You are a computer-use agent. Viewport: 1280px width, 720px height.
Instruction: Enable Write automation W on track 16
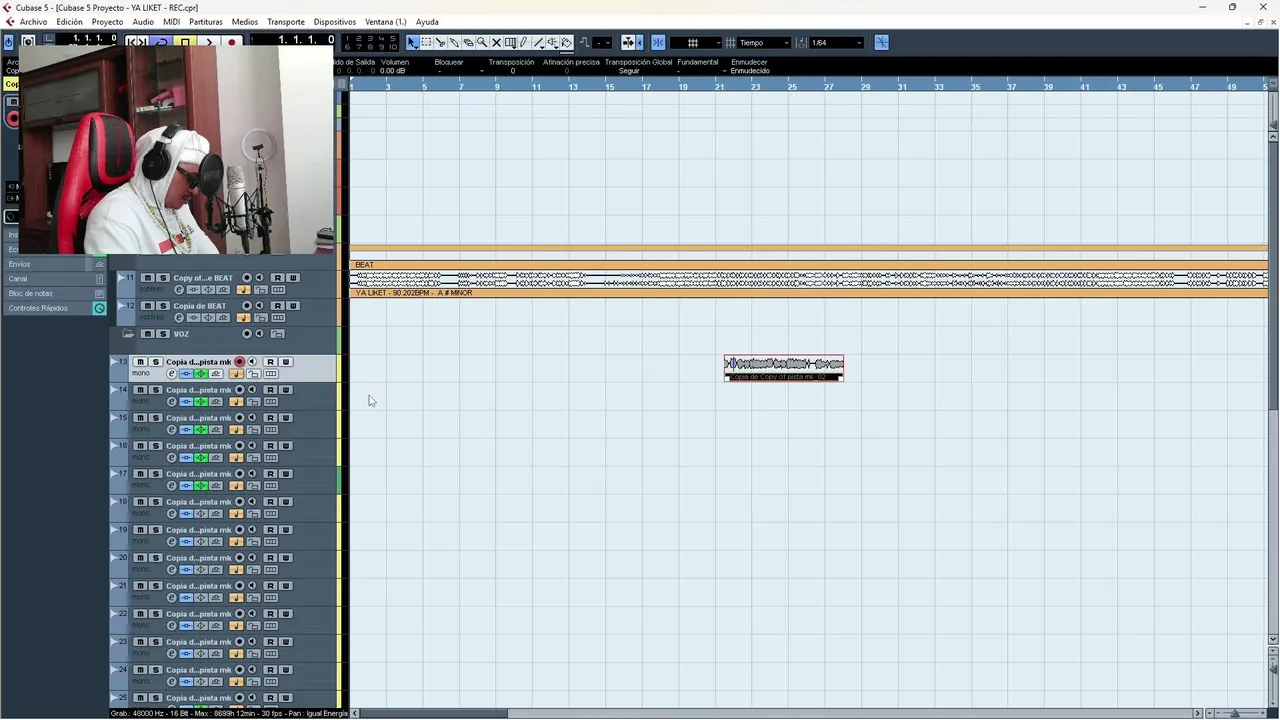pos(286,446)
